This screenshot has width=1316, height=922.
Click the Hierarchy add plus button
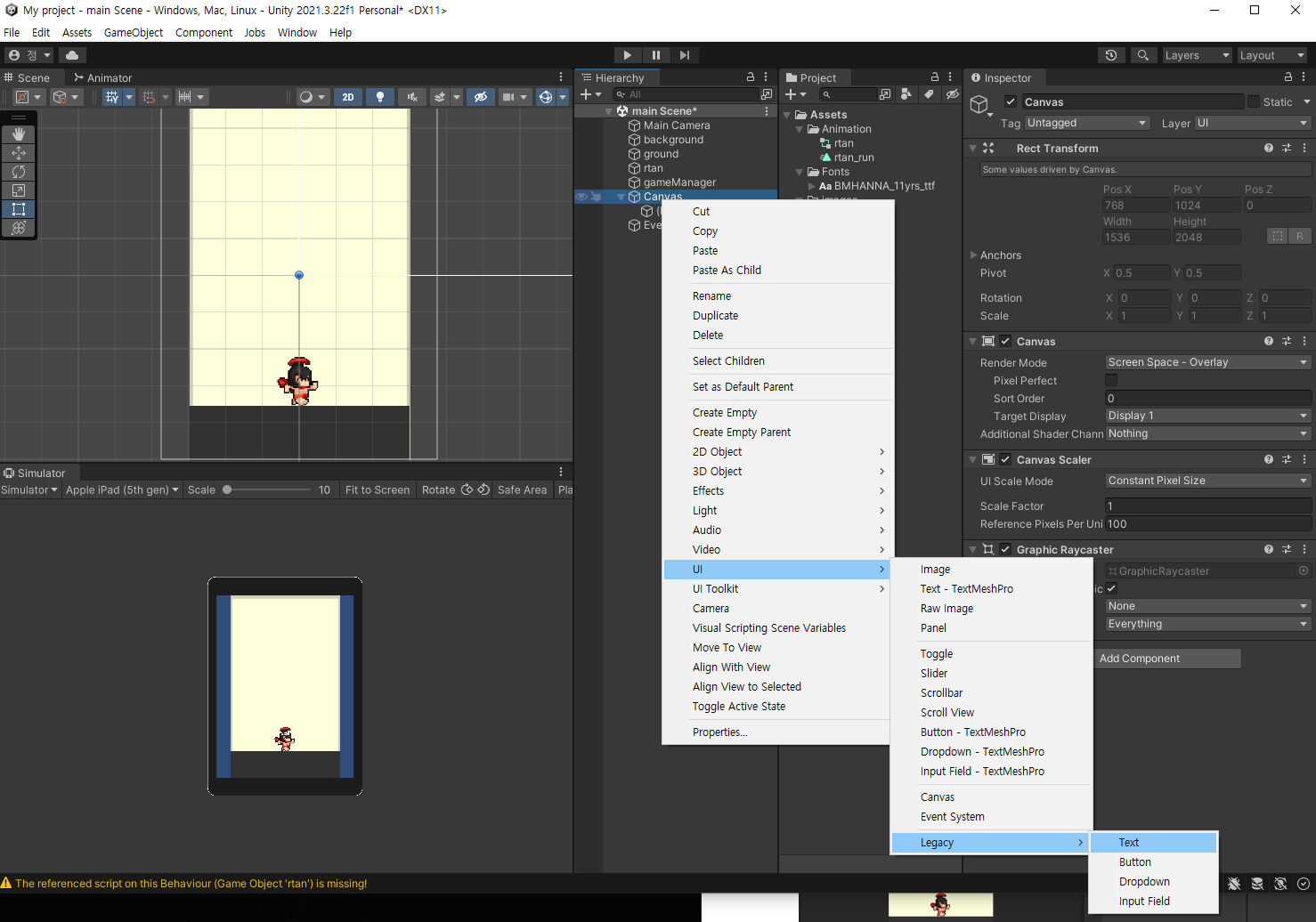(590, 94)
